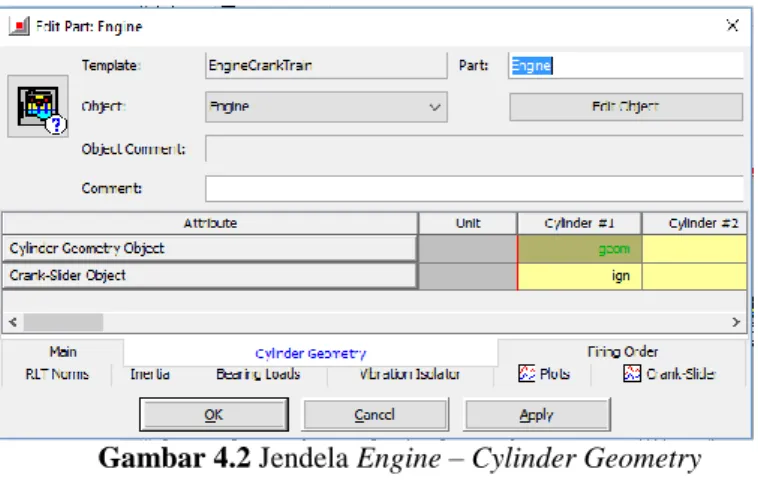Click the Crank-Slider tab chart icon
Viewport: 758px width, 490px height.
632,374
